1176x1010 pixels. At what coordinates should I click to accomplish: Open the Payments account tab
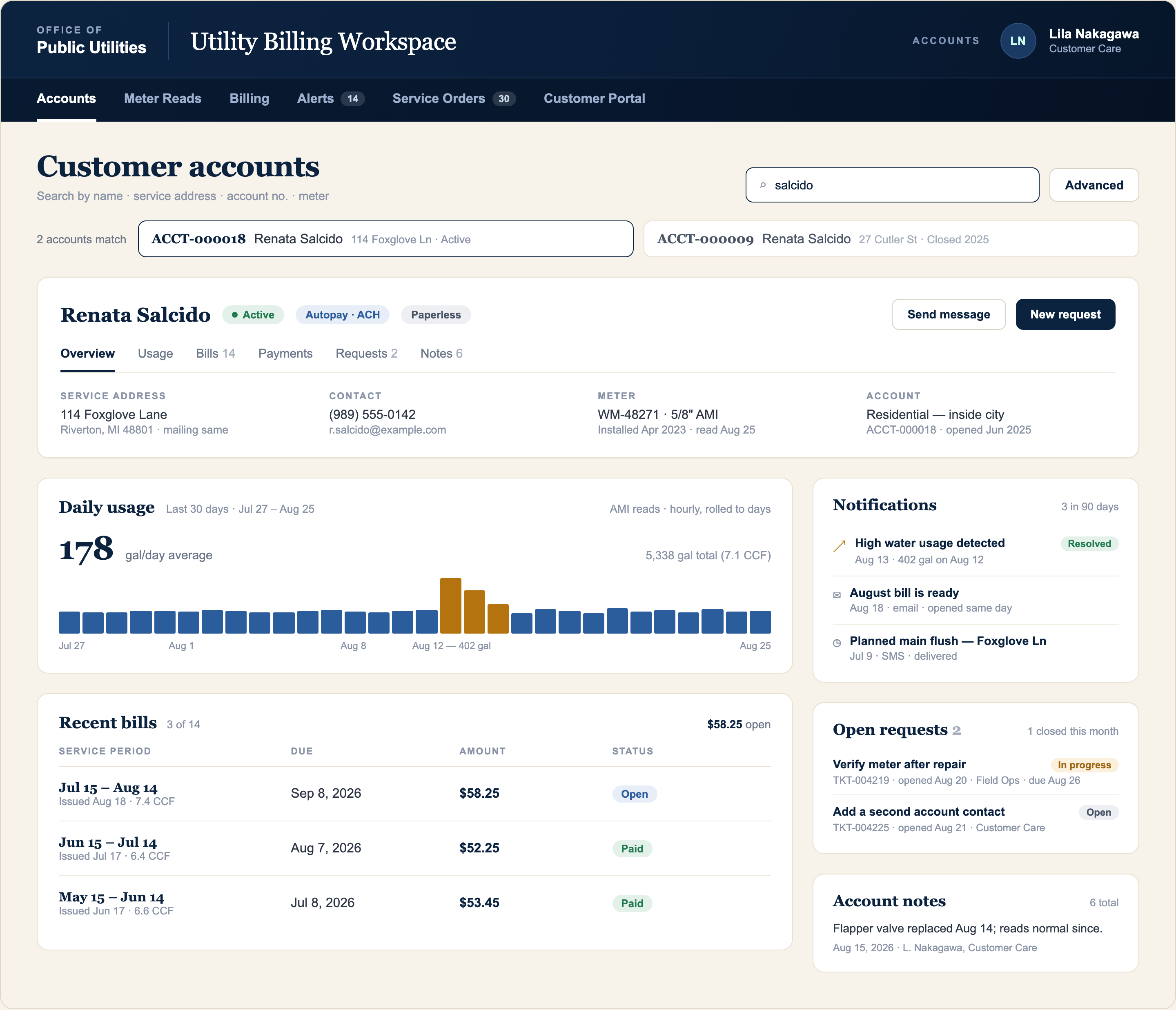coord(285,354)
